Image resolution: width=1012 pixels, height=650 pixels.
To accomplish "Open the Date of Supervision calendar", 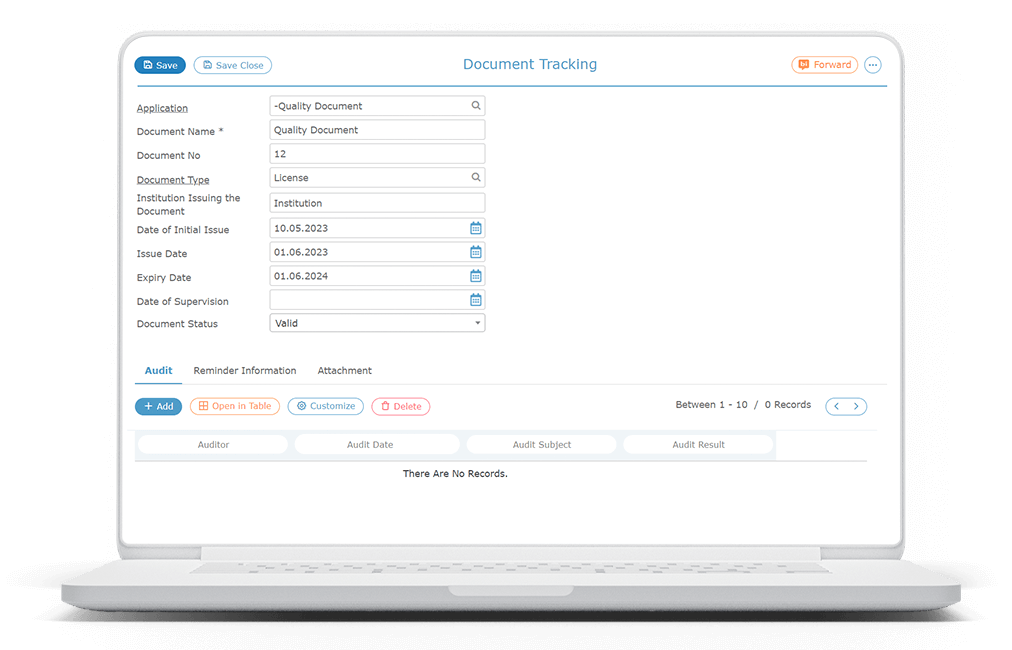I will tap(476, 300).
